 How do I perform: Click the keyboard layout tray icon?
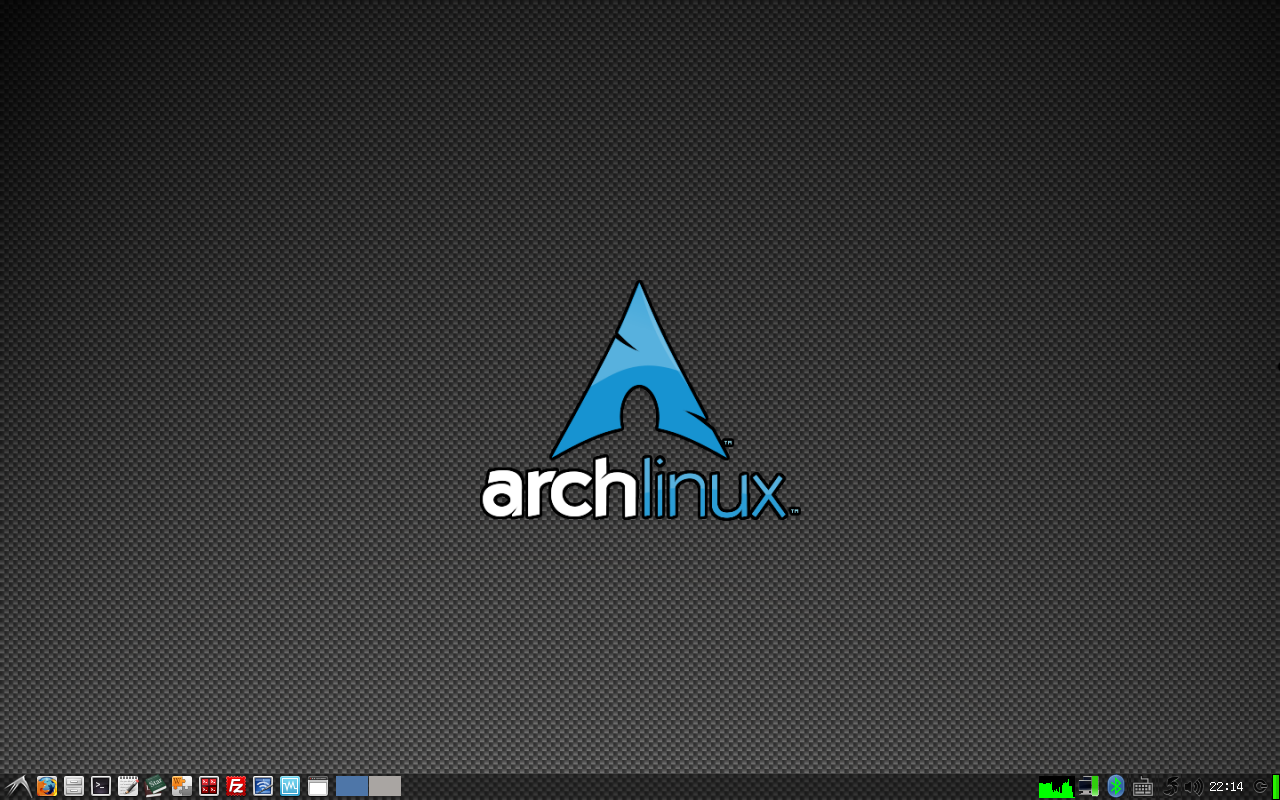pyautogui.click(x=1143, y=787)
